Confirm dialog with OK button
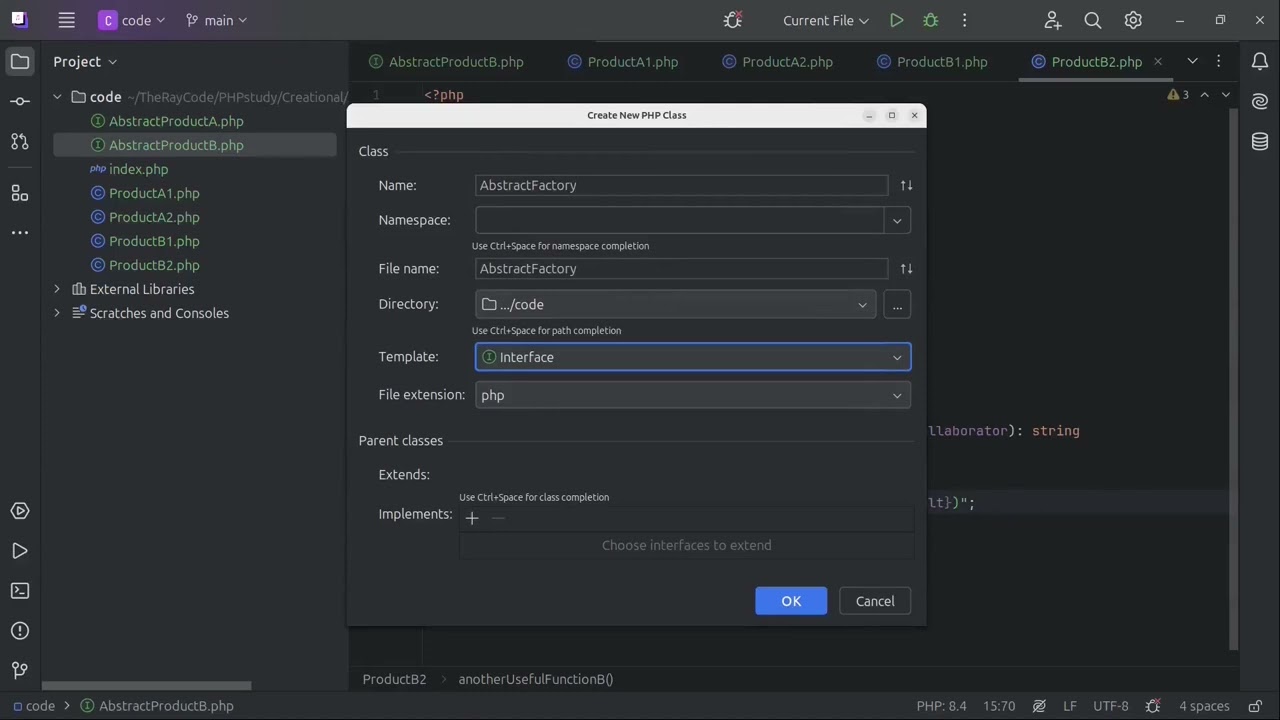This screenshot has width=1280, height=720. [x=791, y=601]
